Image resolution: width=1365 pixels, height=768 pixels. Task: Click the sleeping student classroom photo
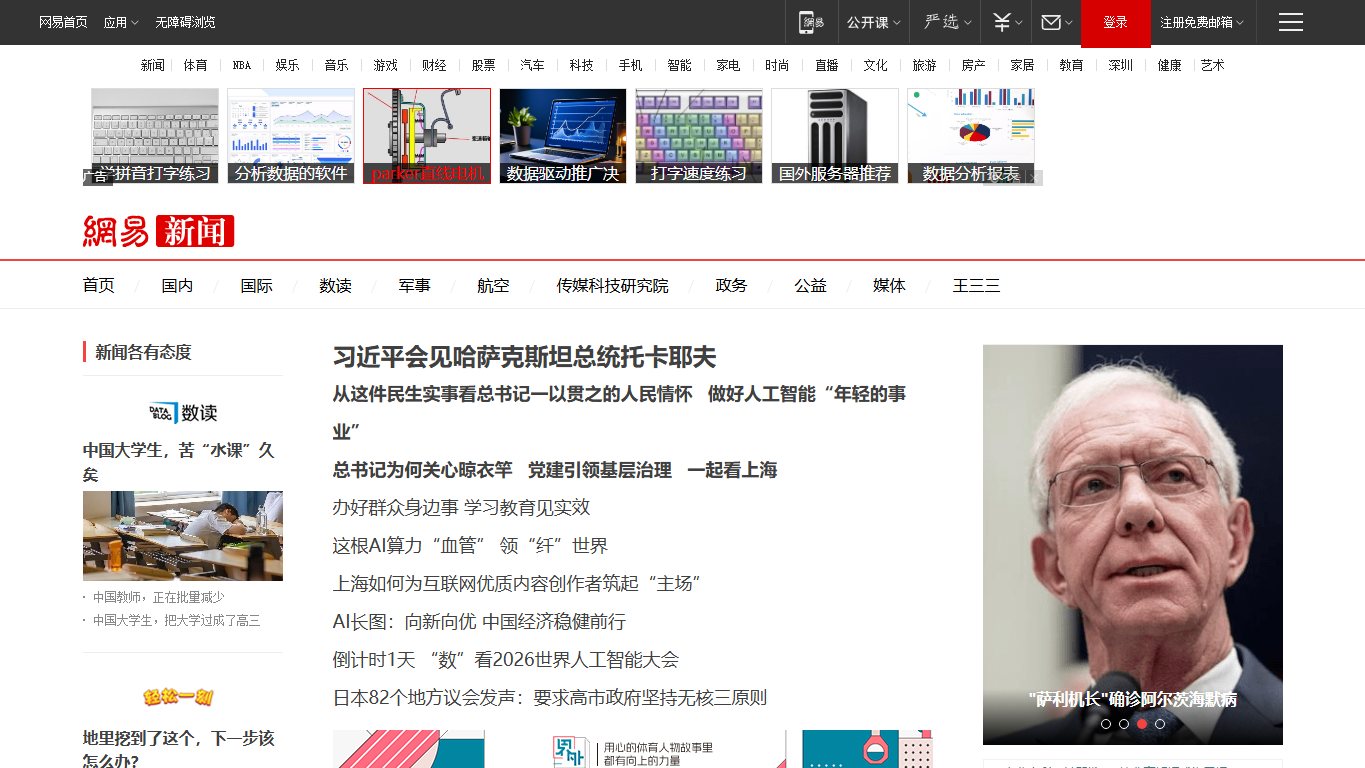183,536
